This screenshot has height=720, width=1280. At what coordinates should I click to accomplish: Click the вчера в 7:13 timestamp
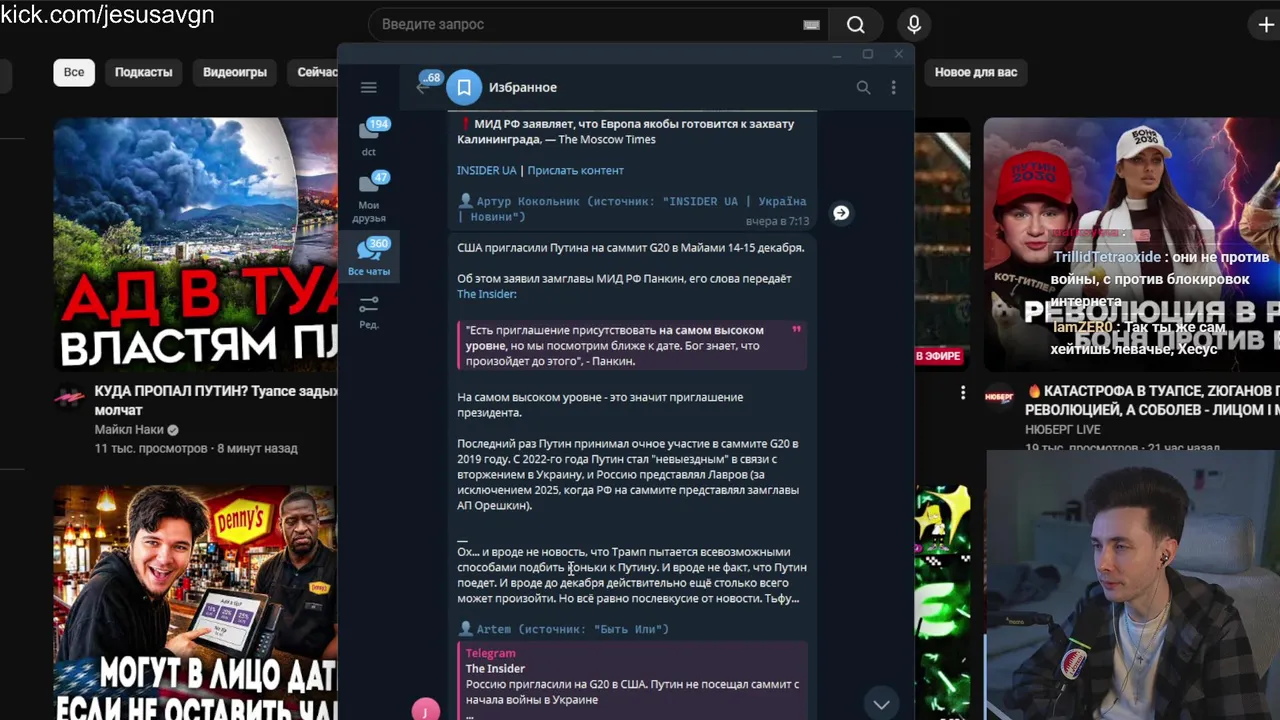click(x=777, y=221)
